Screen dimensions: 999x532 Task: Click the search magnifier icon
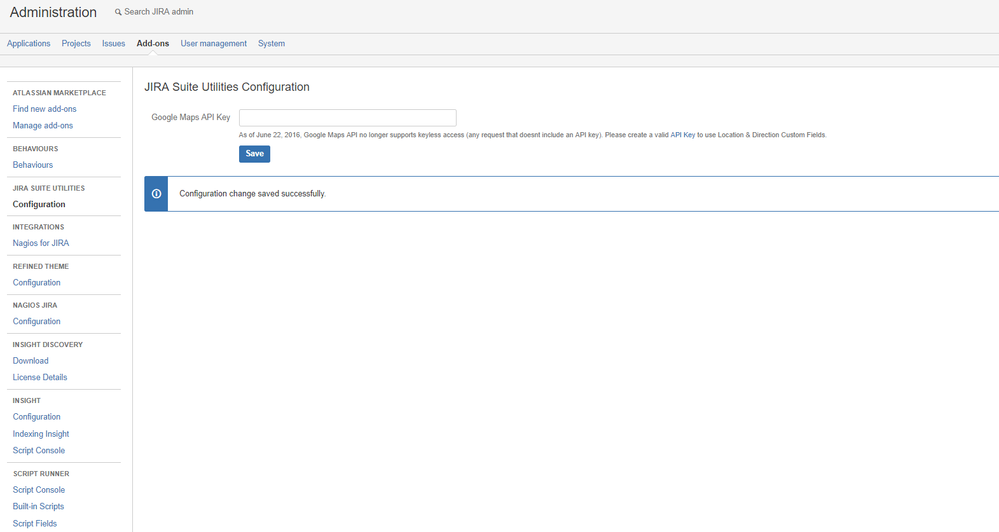(x=118, y=12)
